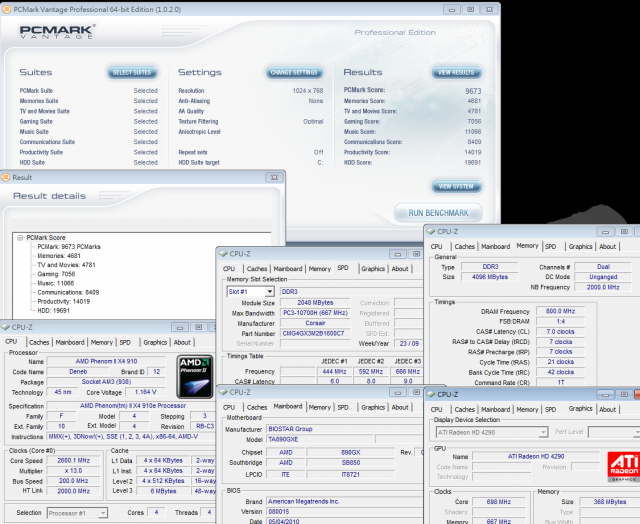Image resolution: width=640 pixels, height=524 pixels.
Task: Click Run Benchmark button
Action: (x=438, y=213)
